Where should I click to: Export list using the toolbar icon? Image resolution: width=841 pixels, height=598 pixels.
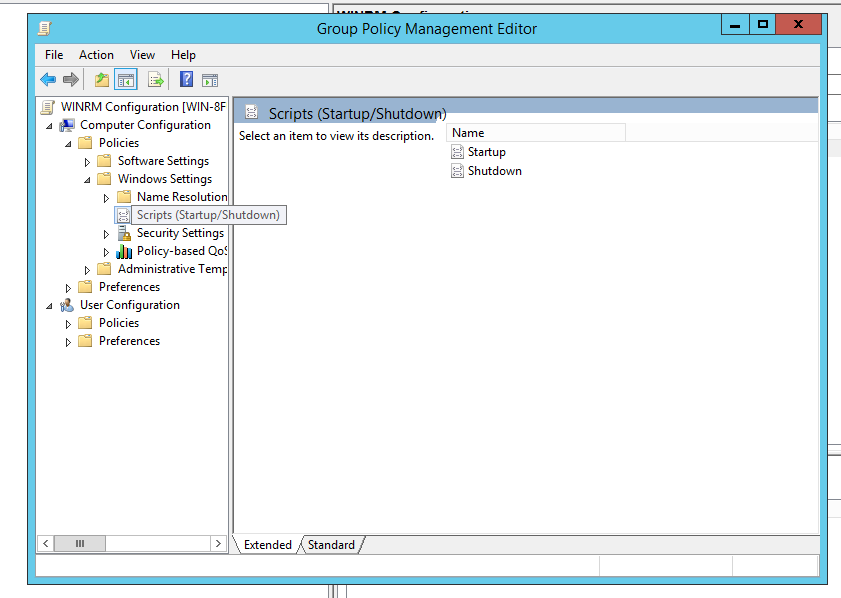pyautogui.click(x=156, y=80)
